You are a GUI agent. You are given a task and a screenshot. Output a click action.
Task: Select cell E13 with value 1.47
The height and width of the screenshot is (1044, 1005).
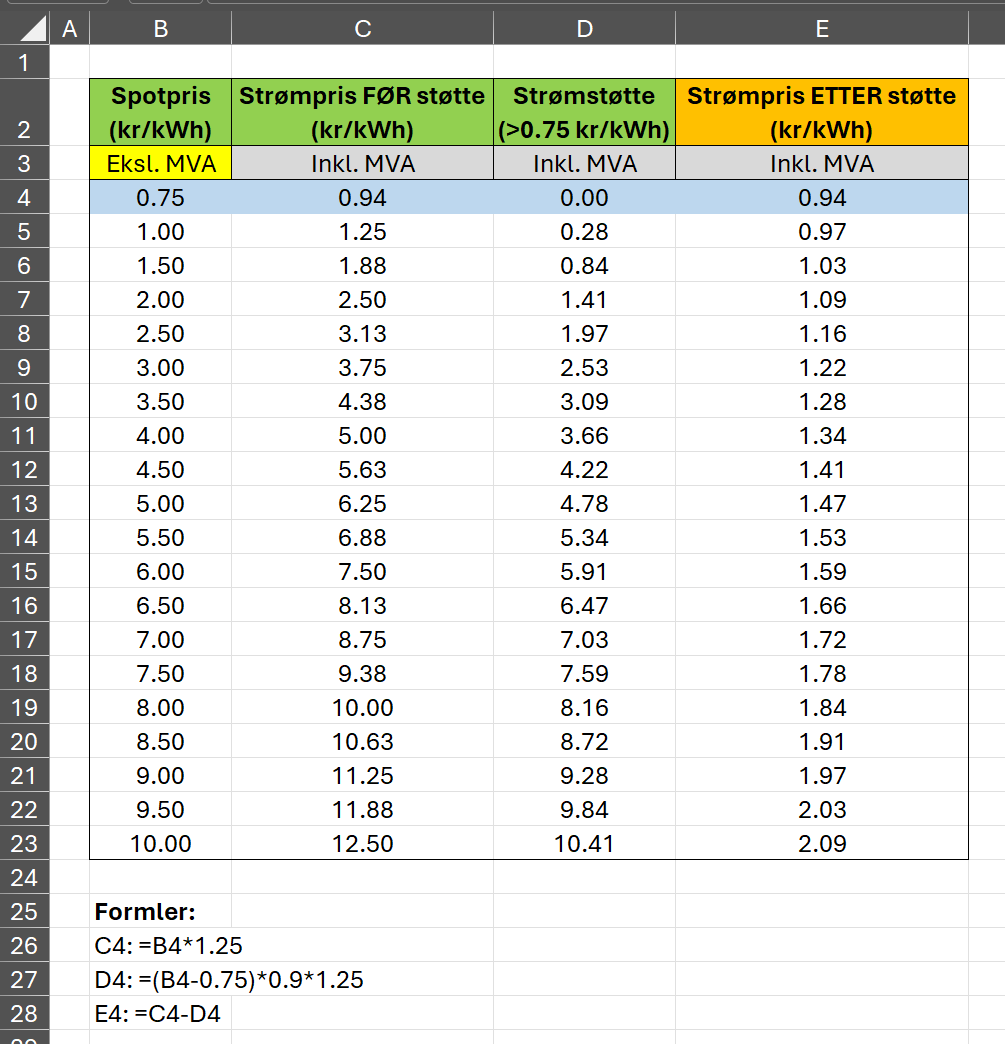[822, 503]
